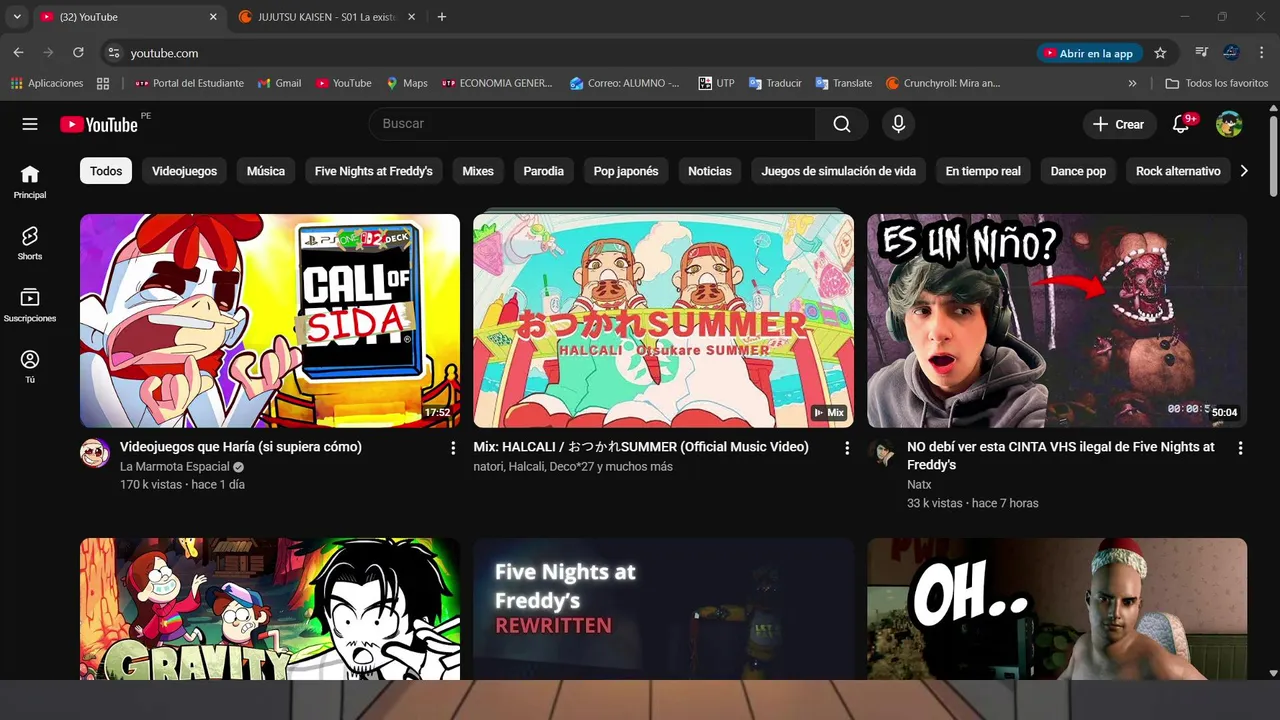Viewport: 1280px width, 720px height.
Task: Open Portal del Estudiante bookmark
Action: click(x=189, y=83)
